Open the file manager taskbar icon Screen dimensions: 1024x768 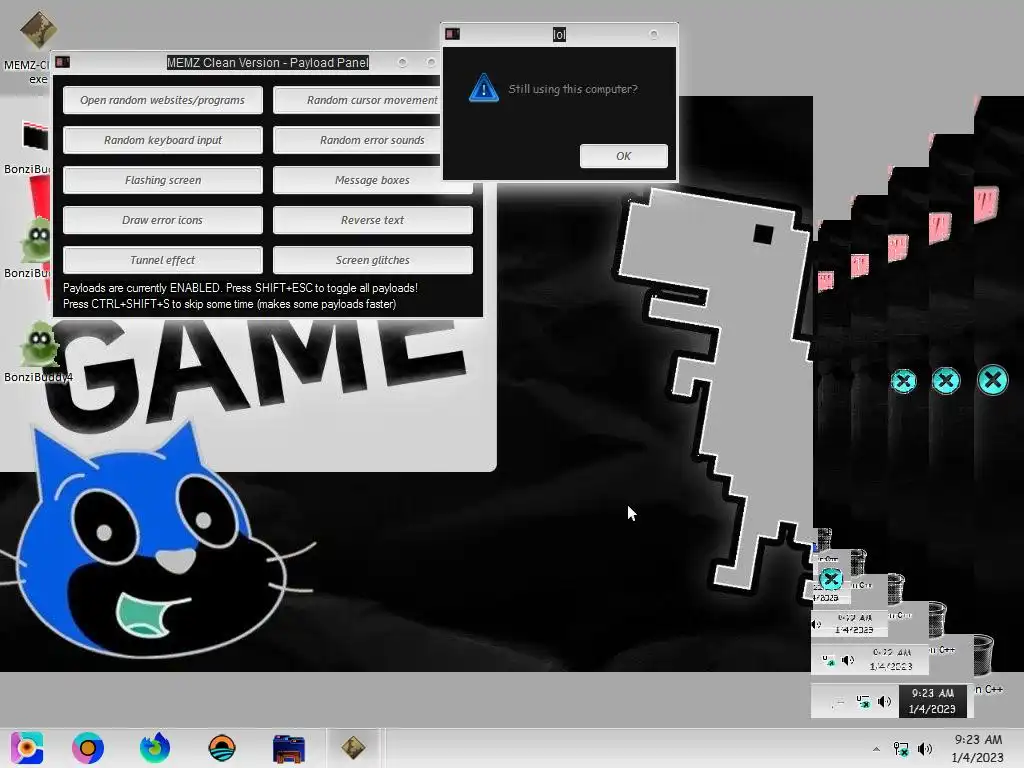pos(289,748)
